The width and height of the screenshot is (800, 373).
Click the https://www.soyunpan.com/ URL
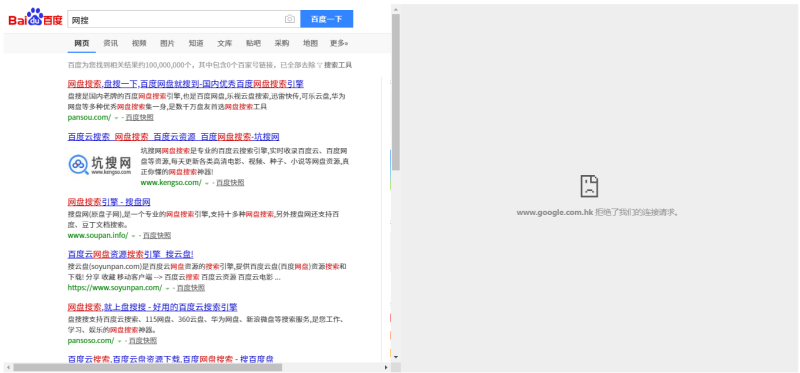point(115,288)
